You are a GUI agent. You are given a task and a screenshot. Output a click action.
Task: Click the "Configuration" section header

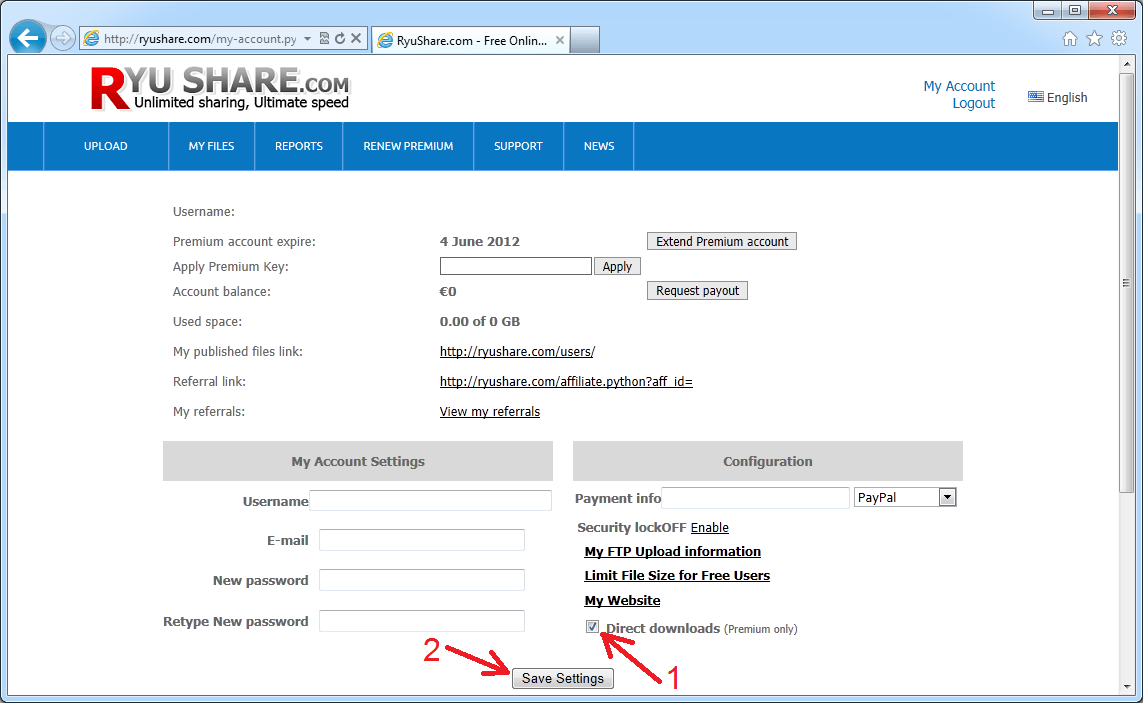tap(768, 461)
